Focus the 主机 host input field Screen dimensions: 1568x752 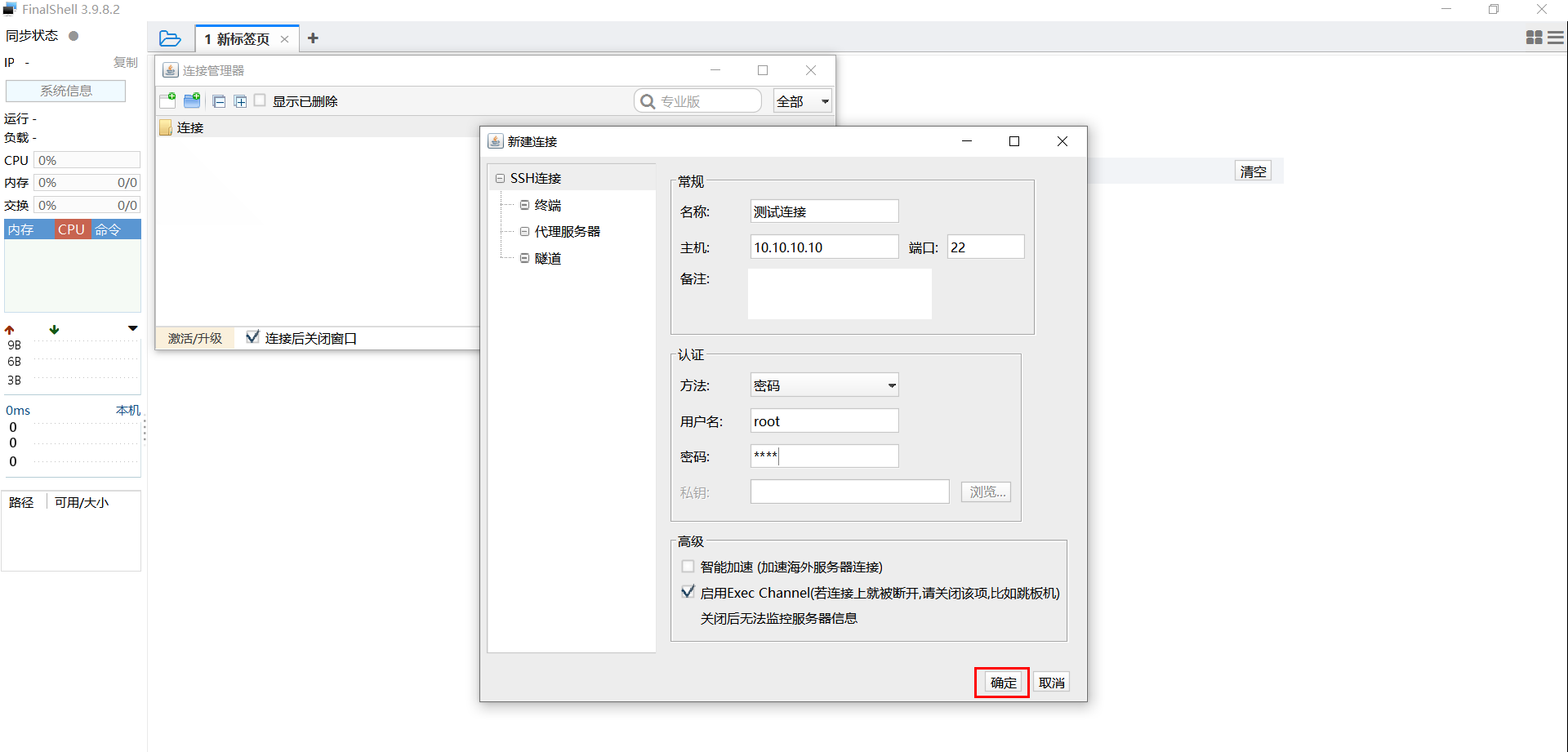824,247
